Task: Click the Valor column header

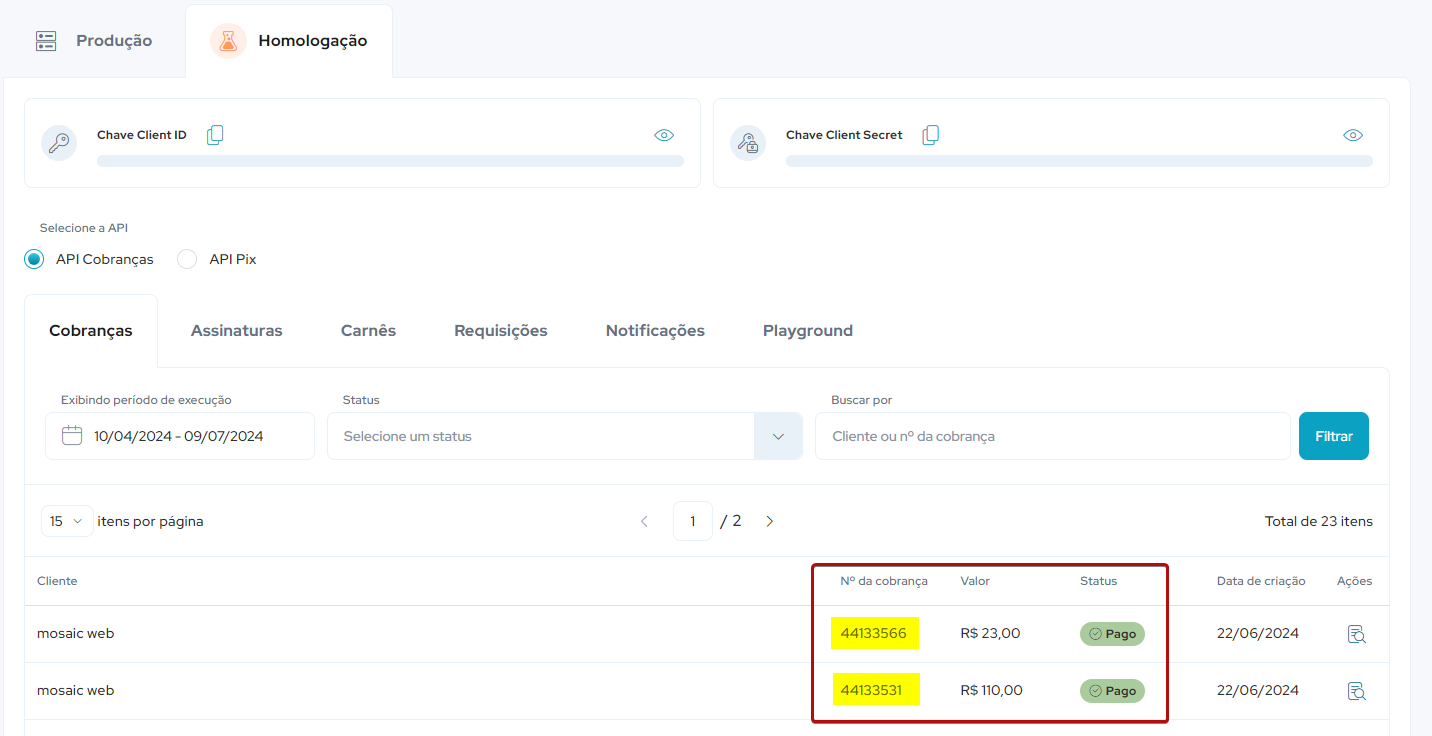Action: pos(975,581)
